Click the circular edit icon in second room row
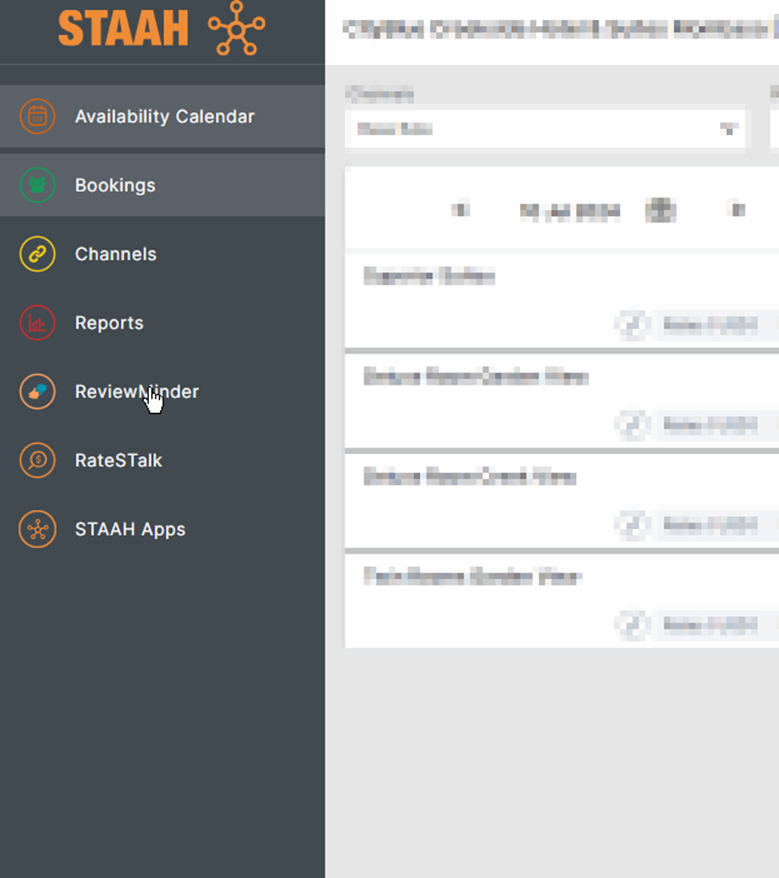This screenshot has height=878, width=779. [x=631, y=425]
